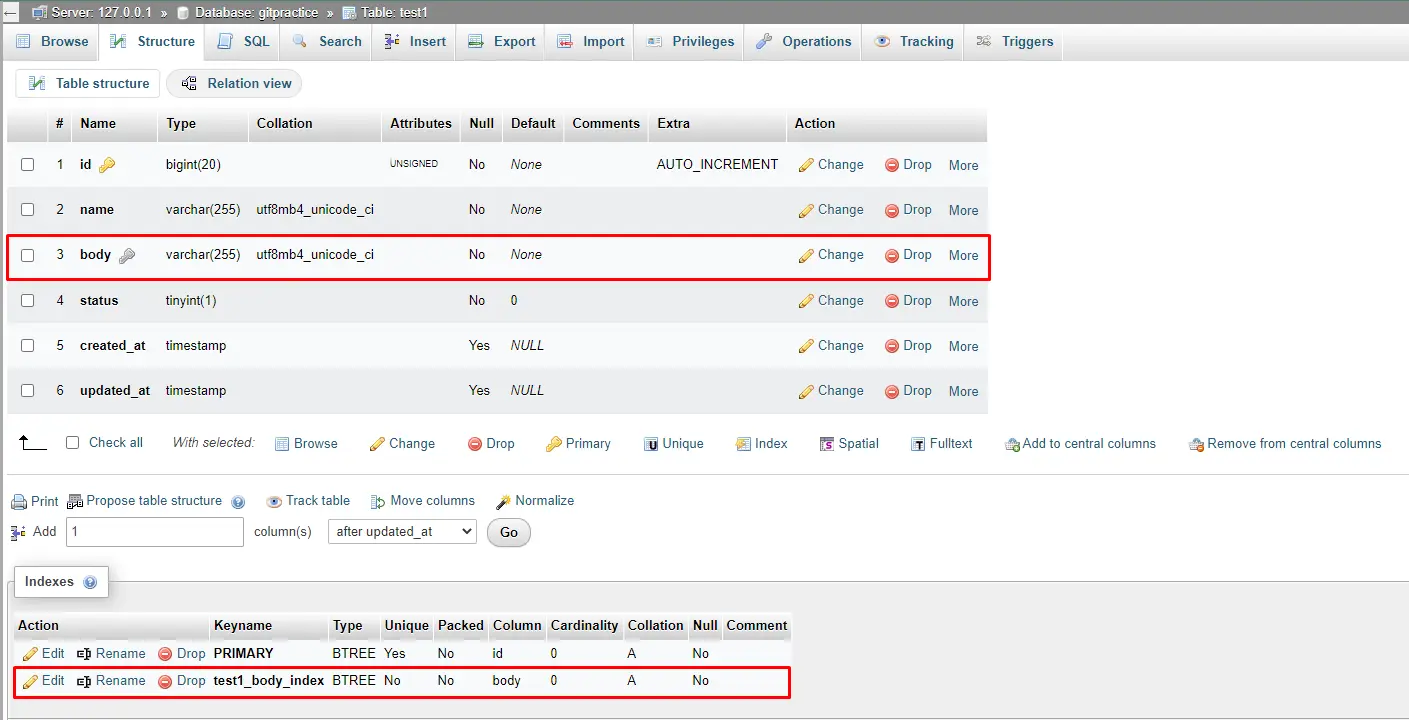Select the body column checkbox
The width and height of the screenshot is (1409, 720).
pos(28,255)
